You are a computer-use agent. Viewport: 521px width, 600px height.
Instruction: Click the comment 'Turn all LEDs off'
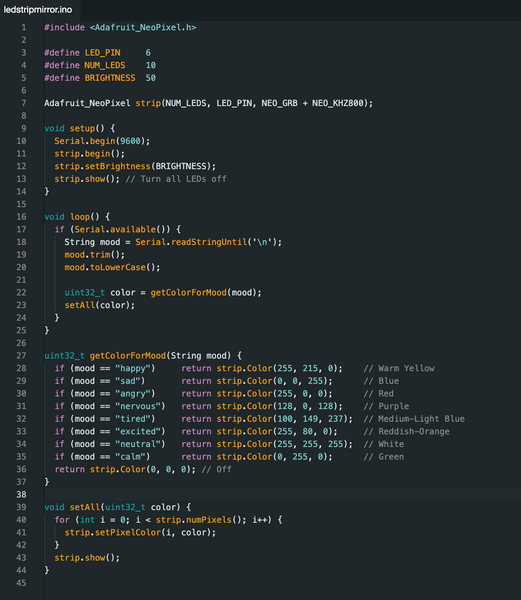click(x=176, y=179)
